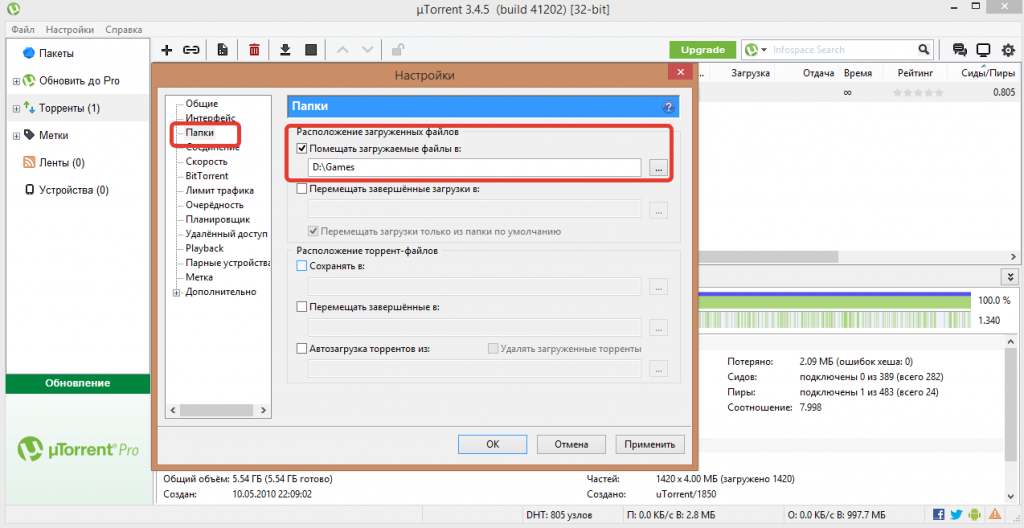The image size is (1024, 528).
Task: Select Playback in settings tree
Action: [x=204, y=248]
